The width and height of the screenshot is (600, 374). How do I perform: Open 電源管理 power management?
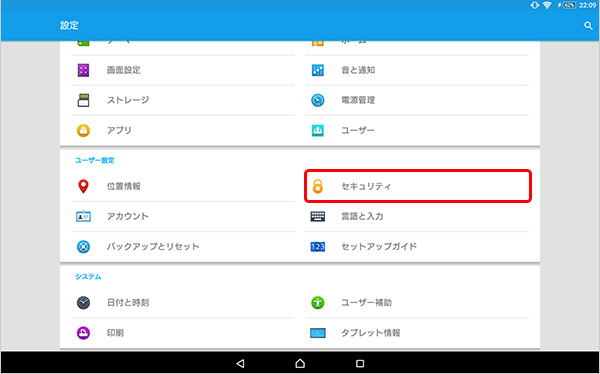click(x=417, y=100)
